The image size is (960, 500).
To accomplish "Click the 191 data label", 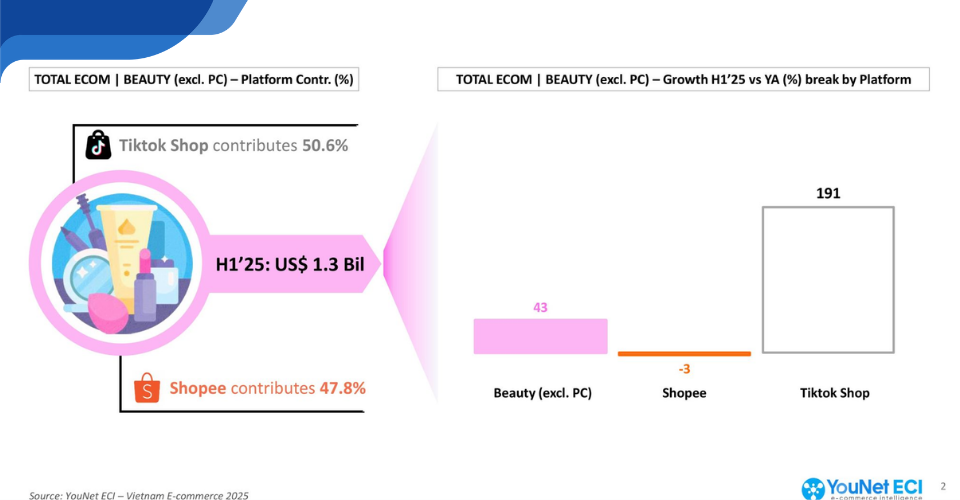I will click(827, 192).
